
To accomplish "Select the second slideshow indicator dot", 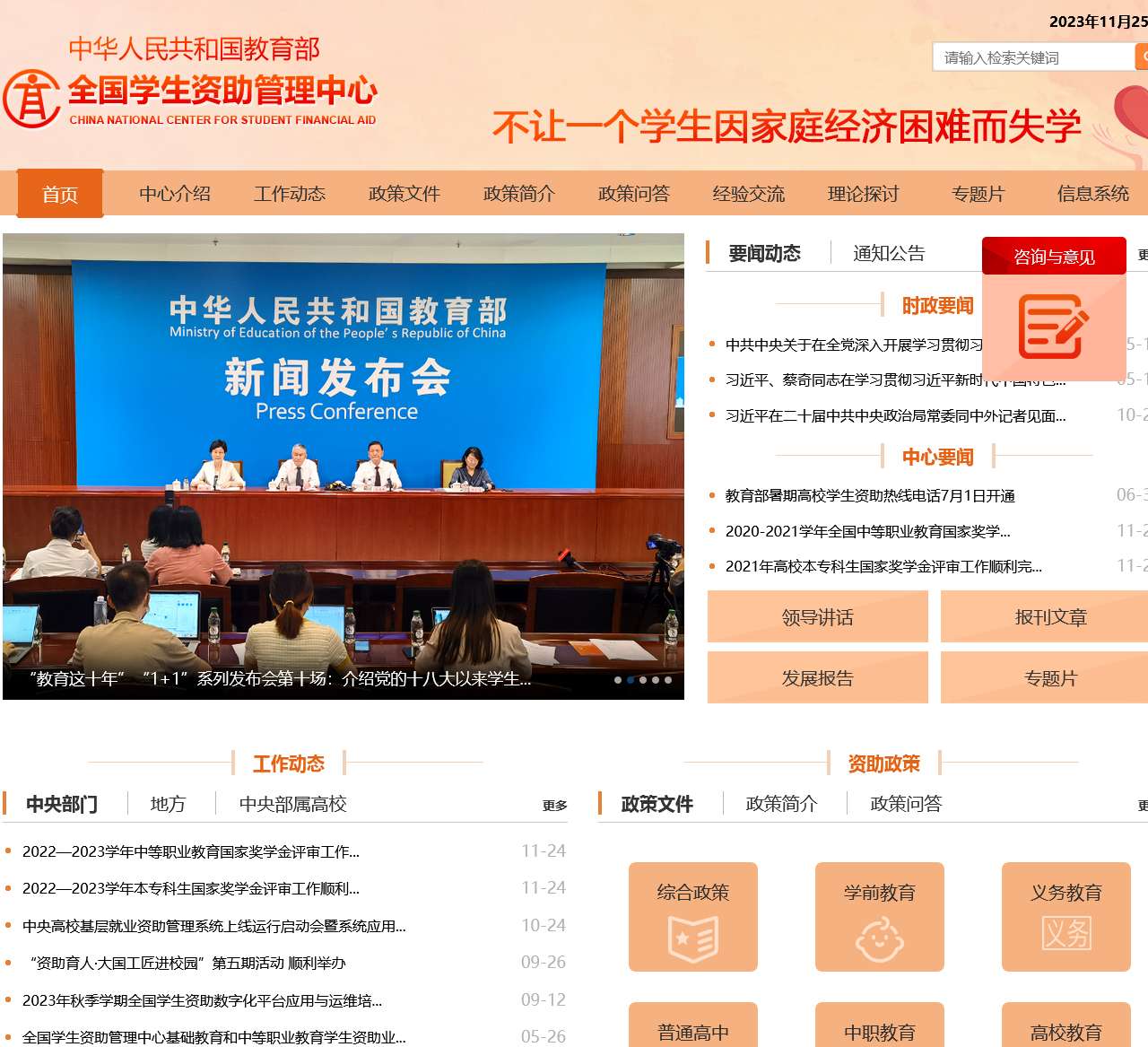I will (631, 680).
